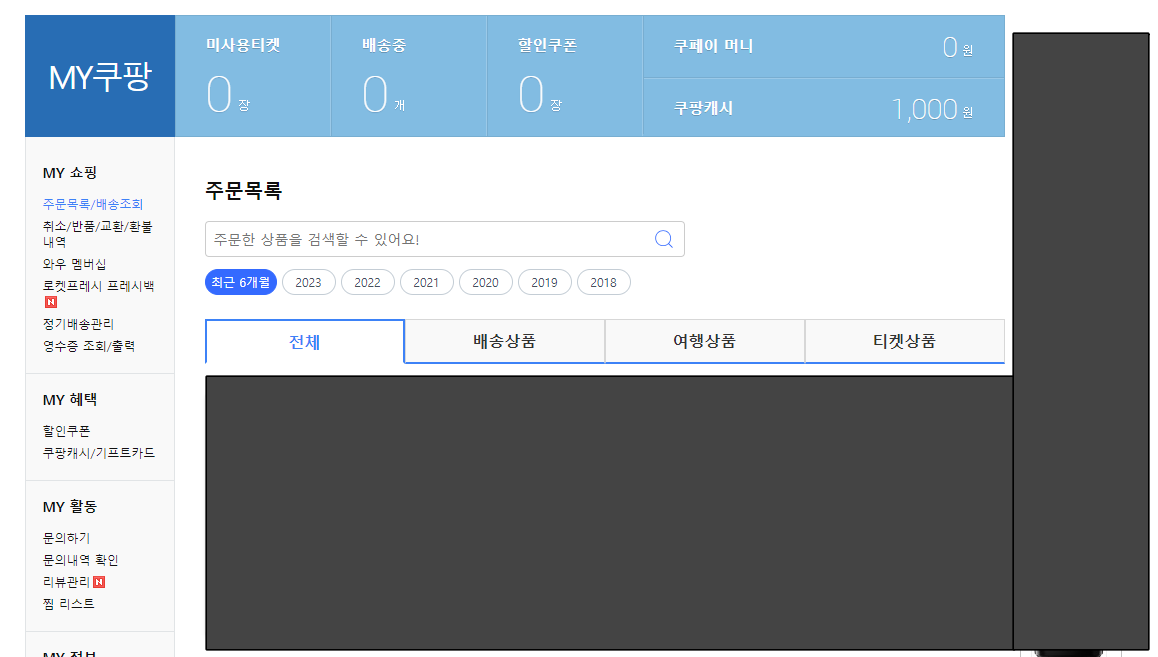
Task: Click the MY 혜택 section heading
Action: pos(70,399)
